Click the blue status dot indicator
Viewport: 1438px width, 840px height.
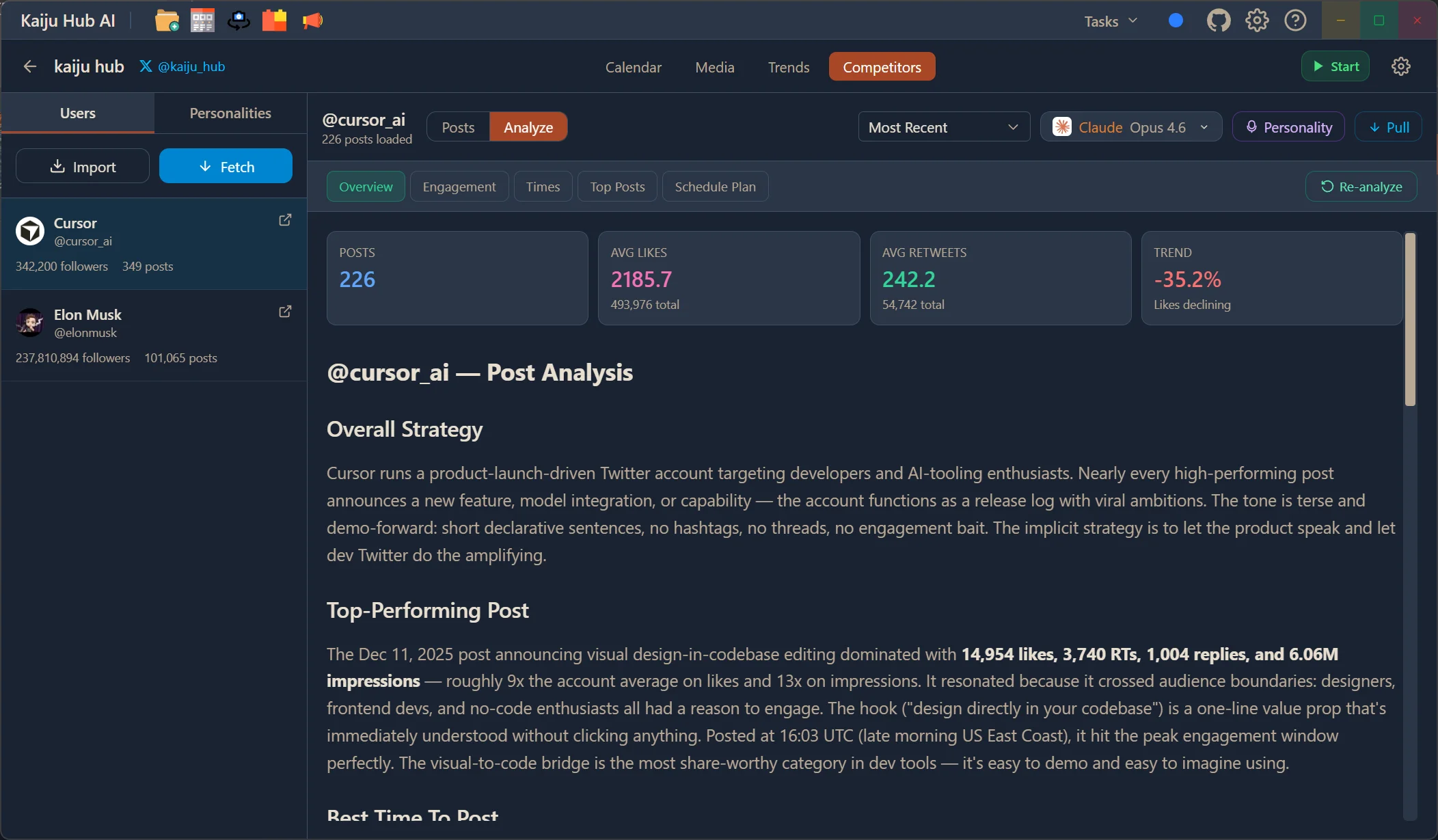click(x=1176, y=21)
